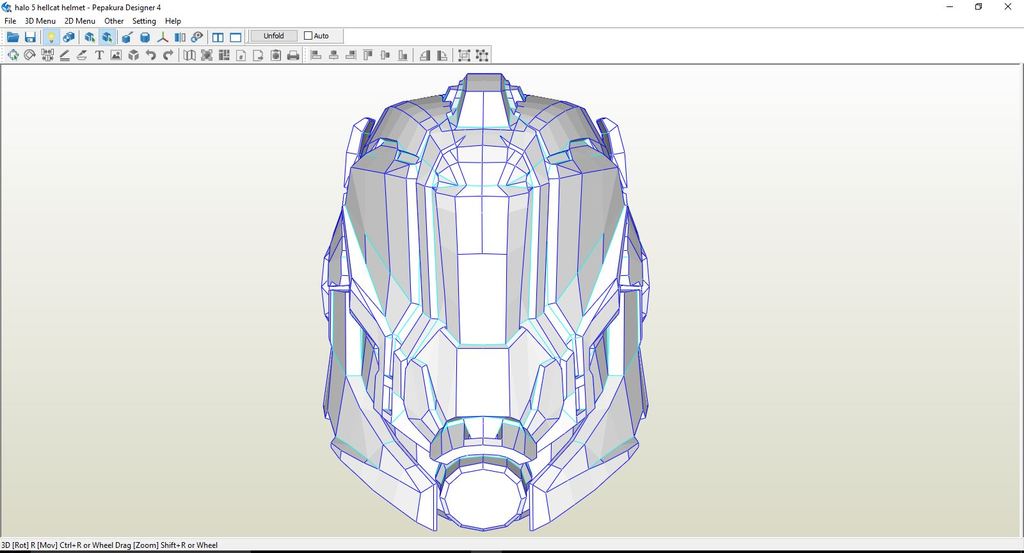Expand the 2D Menu

point(80,21)
